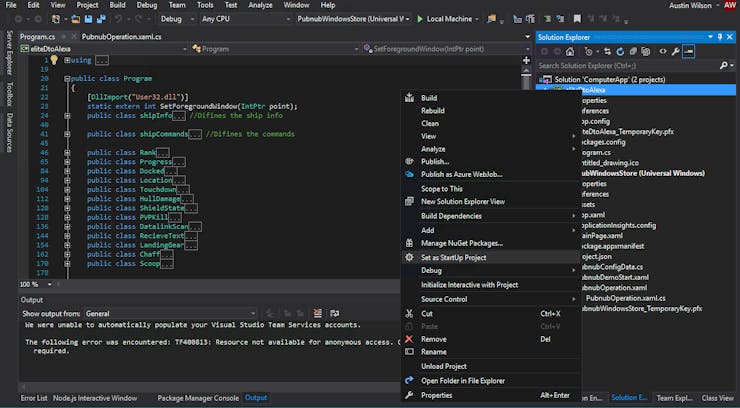Screen dimensions: 740x408
Task: Toggle word wrap in the Output pane
Action: [335, 313]
